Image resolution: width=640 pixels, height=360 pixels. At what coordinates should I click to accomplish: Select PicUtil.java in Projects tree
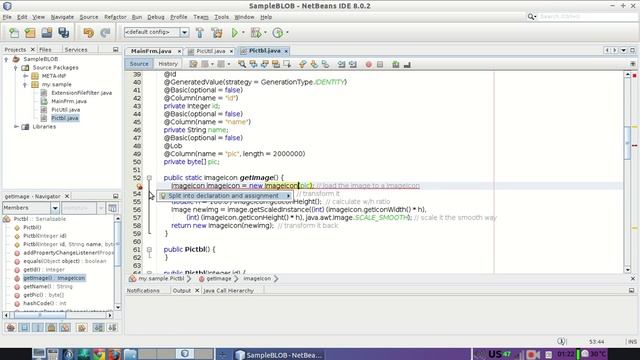coord(66,110)
